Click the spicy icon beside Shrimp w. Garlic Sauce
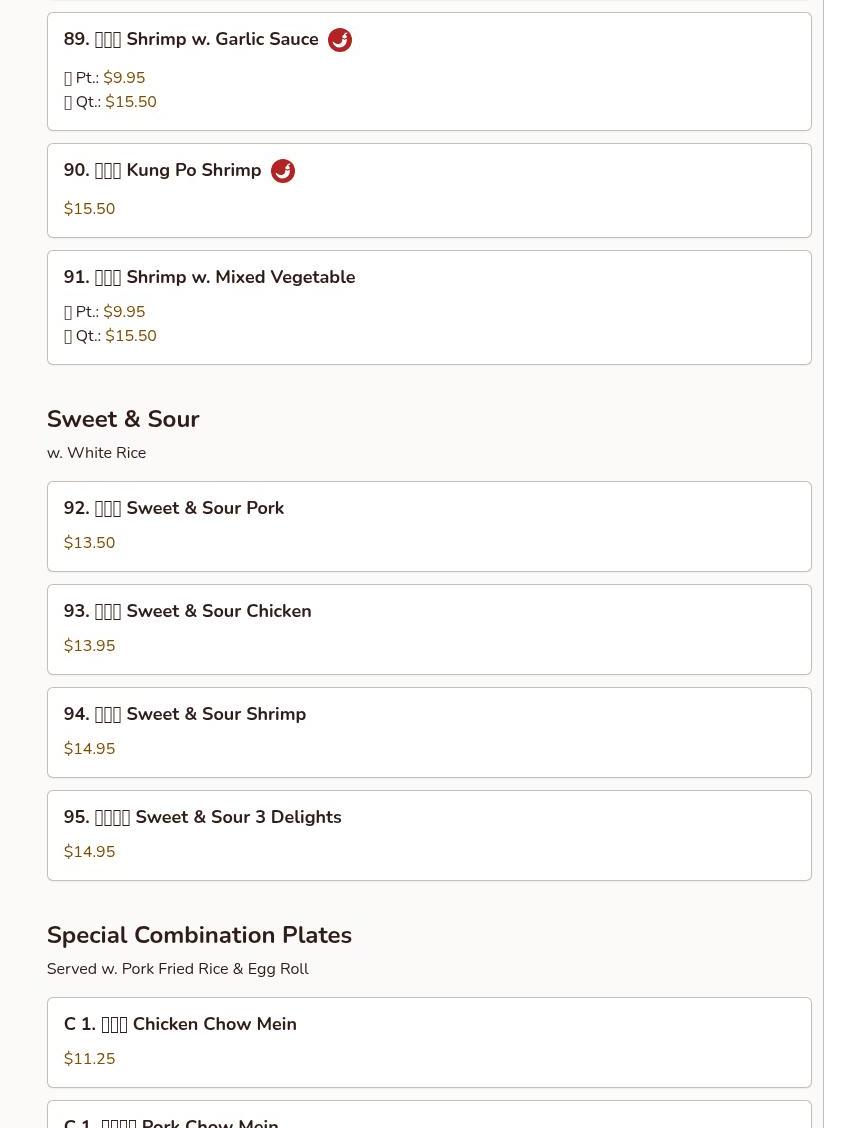Viewport: 844px width, 1128px height. (x=340, y=40)
